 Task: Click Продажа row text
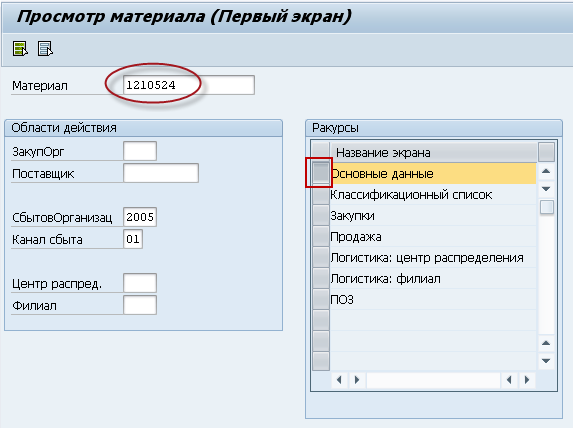tap(356, 236)
